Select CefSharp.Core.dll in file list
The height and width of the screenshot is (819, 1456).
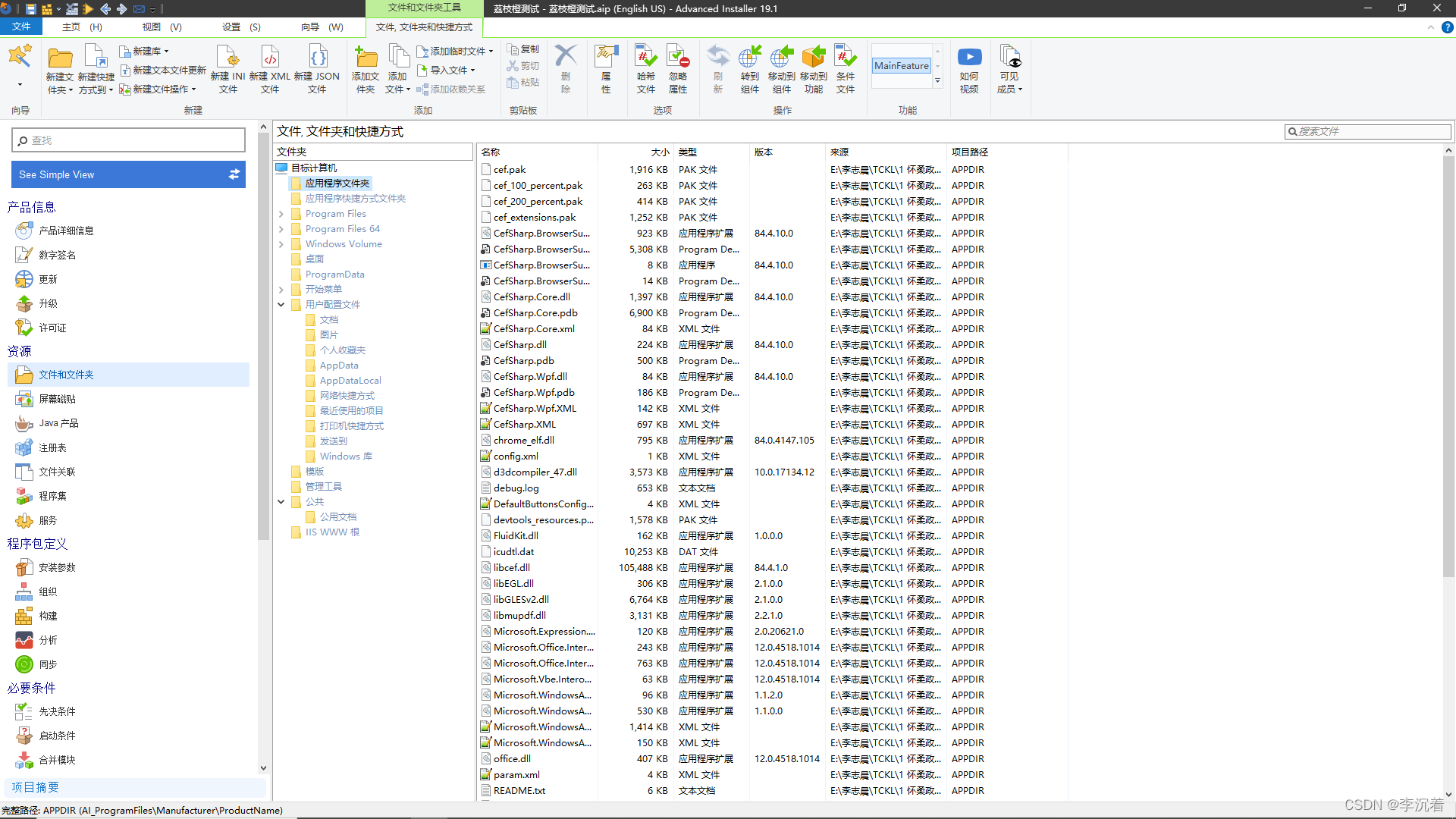point(532,297)
